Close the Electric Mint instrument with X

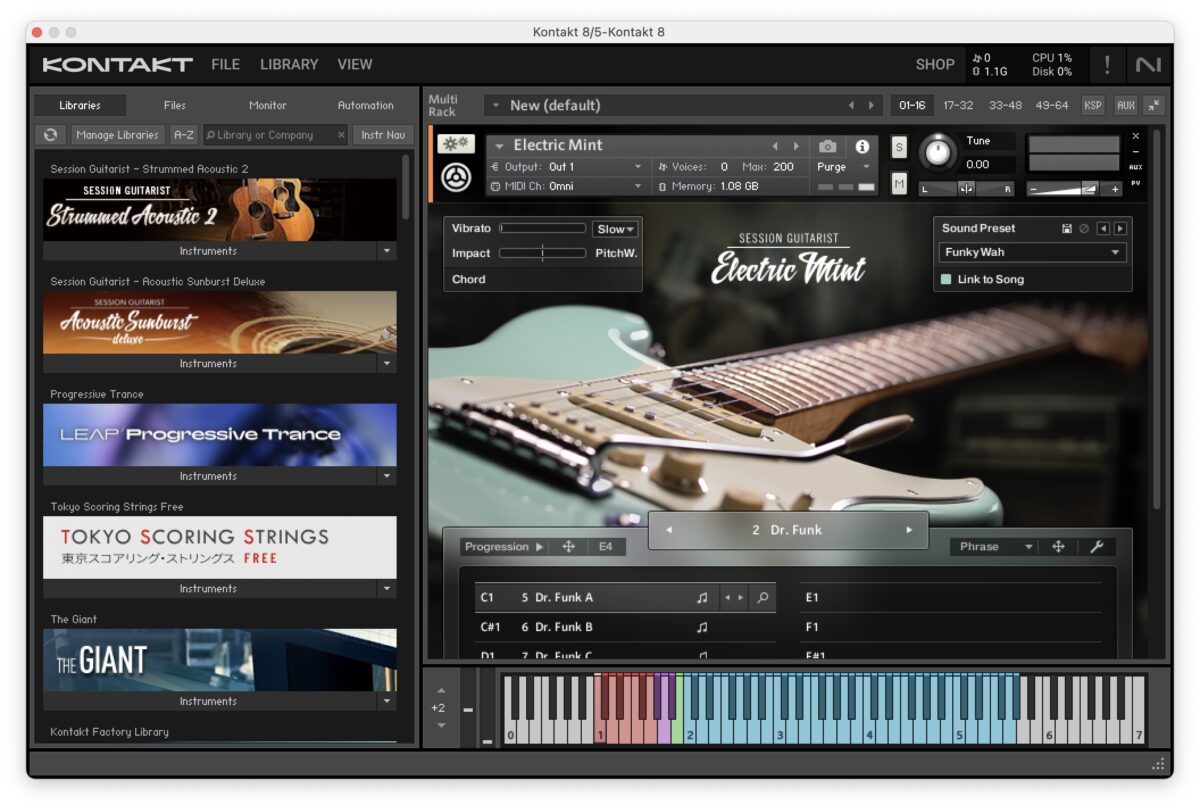(1135, 136)
